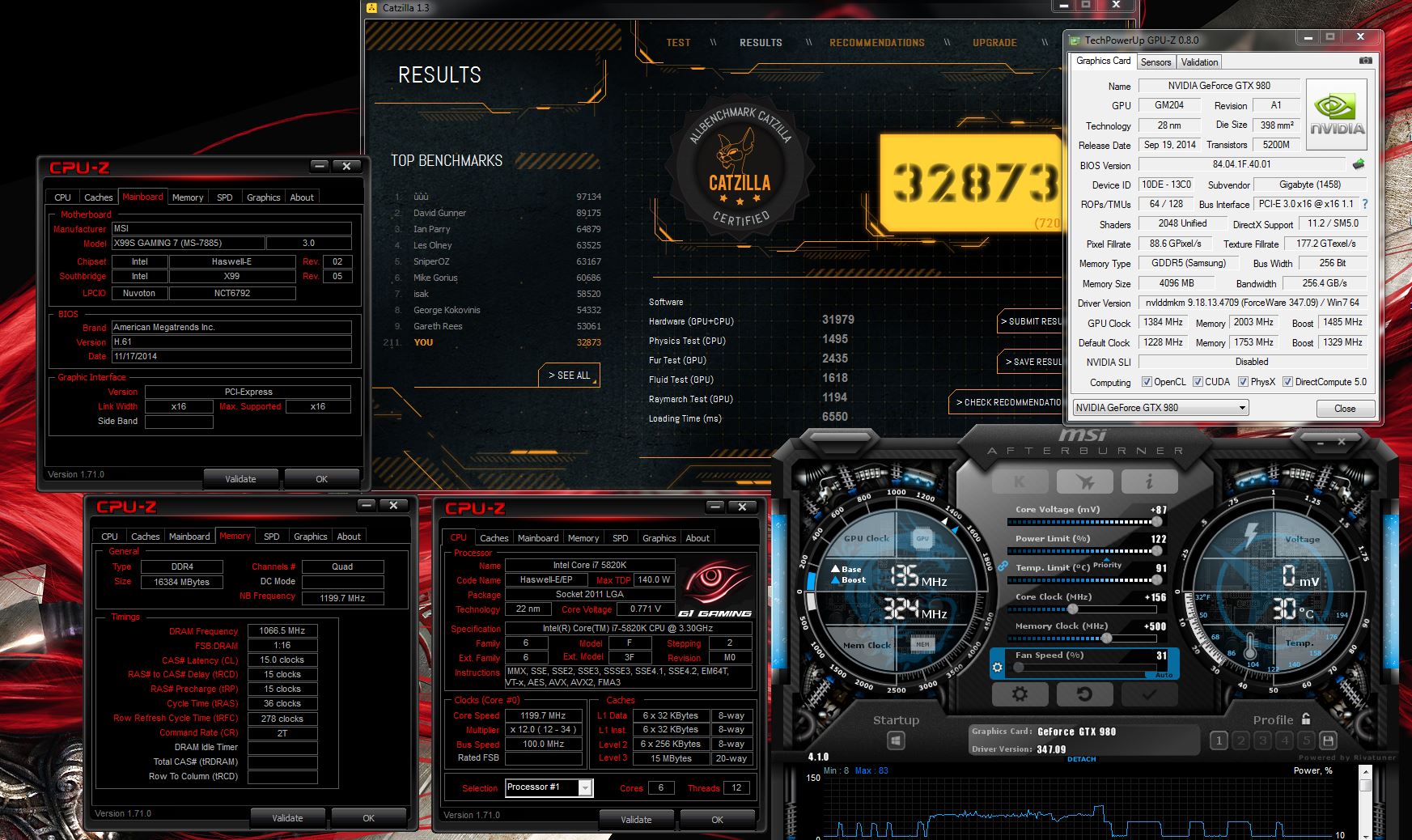The width and height of the screenshot is (1412, 840).
Task: Click OK in the CPU-Z Memory window
Action: (368, 818)
